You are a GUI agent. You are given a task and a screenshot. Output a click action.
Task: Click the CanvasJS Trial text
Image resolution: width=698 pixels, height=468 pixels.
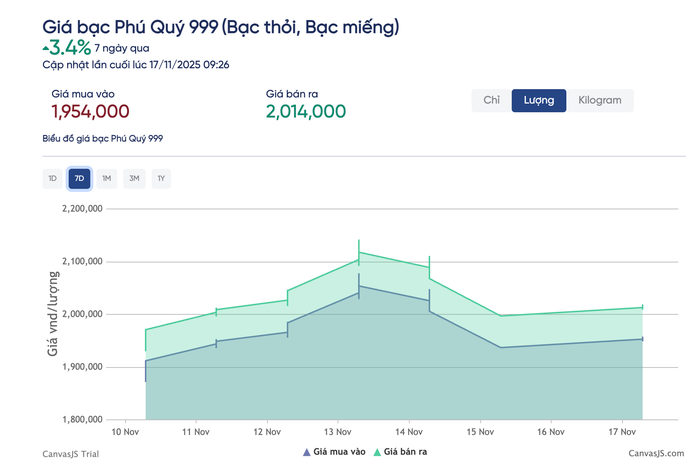tap(70, 453)
